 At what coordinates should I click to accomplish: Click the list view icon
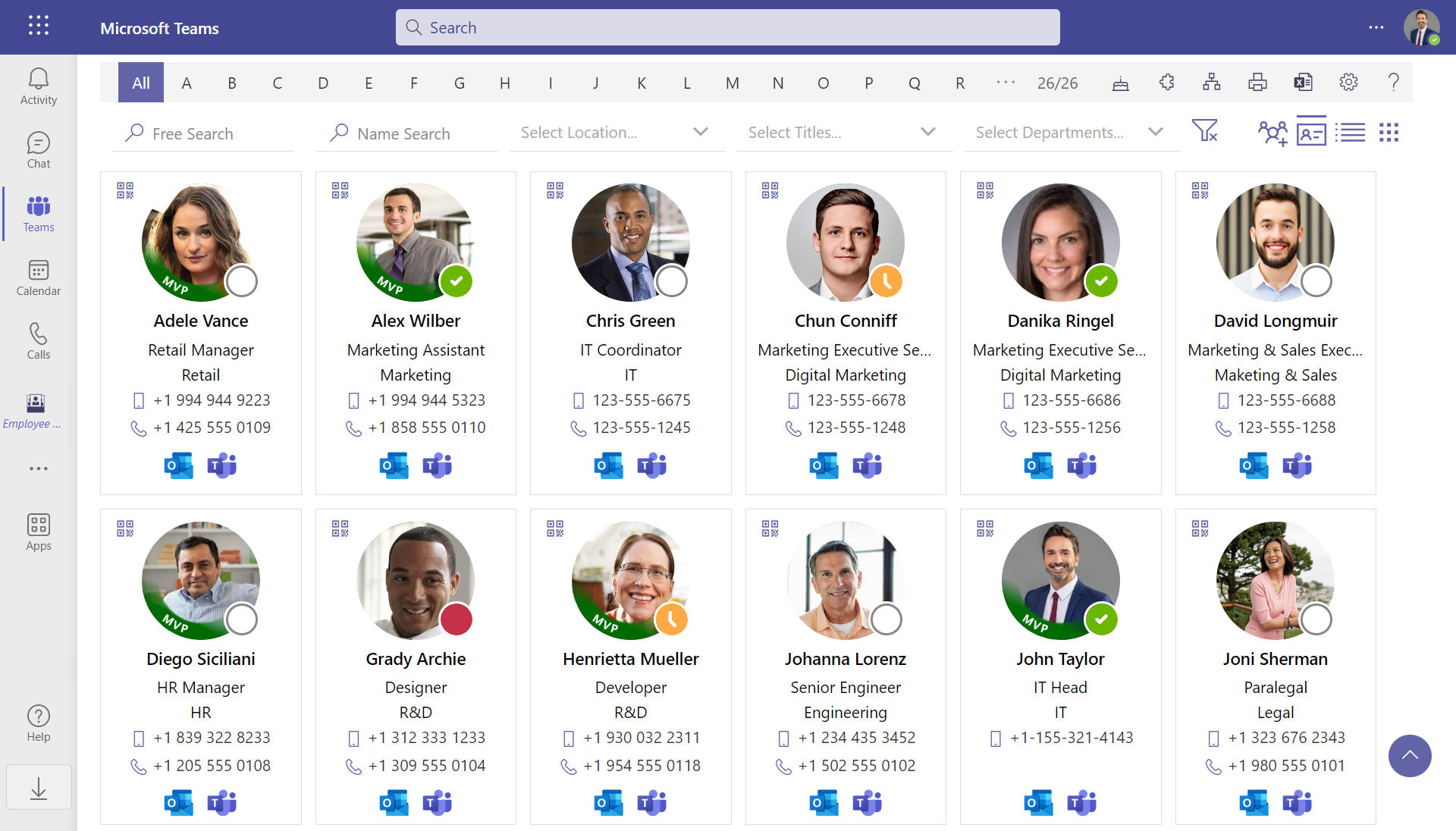point(1350,133)
